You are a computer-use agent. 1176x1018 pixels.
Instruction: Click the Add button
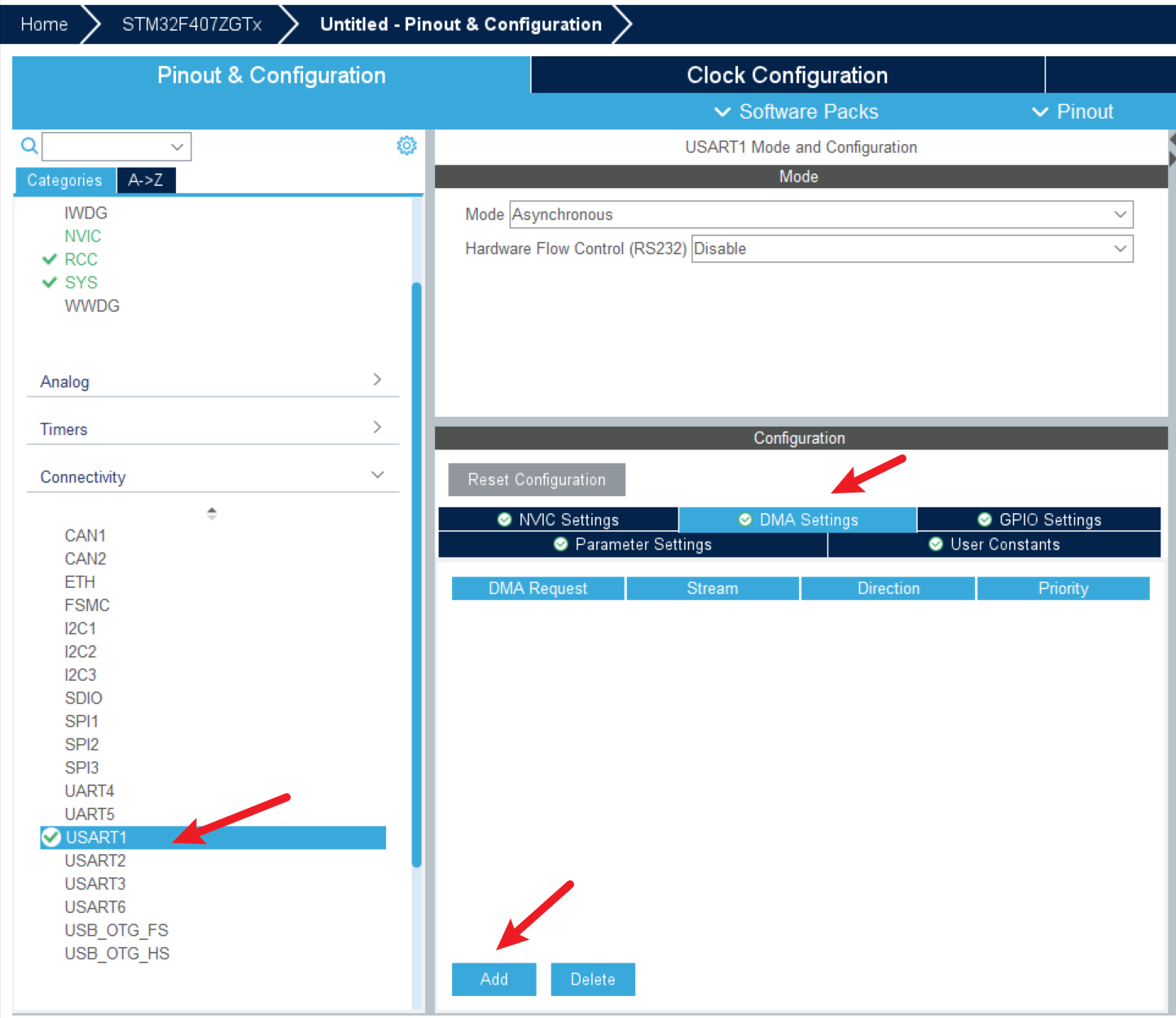pyautogui.click(x=494, y=979)
